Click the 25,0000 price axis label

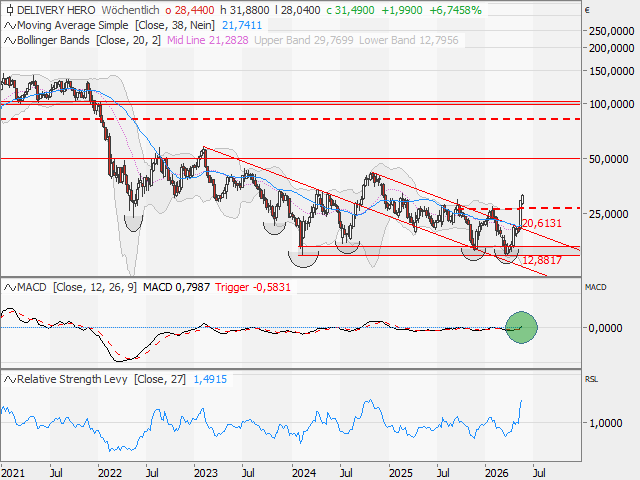click(x=609, y=214)
